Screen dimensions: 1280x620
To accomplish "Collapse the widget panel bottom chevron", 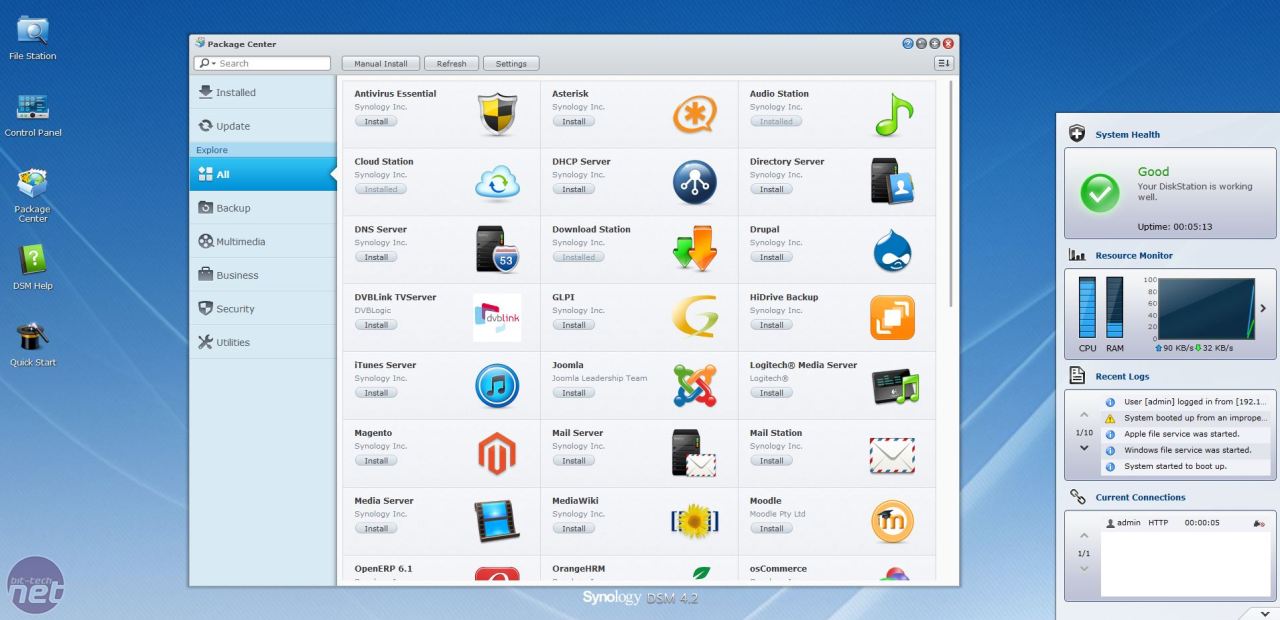I will 1265,613.
